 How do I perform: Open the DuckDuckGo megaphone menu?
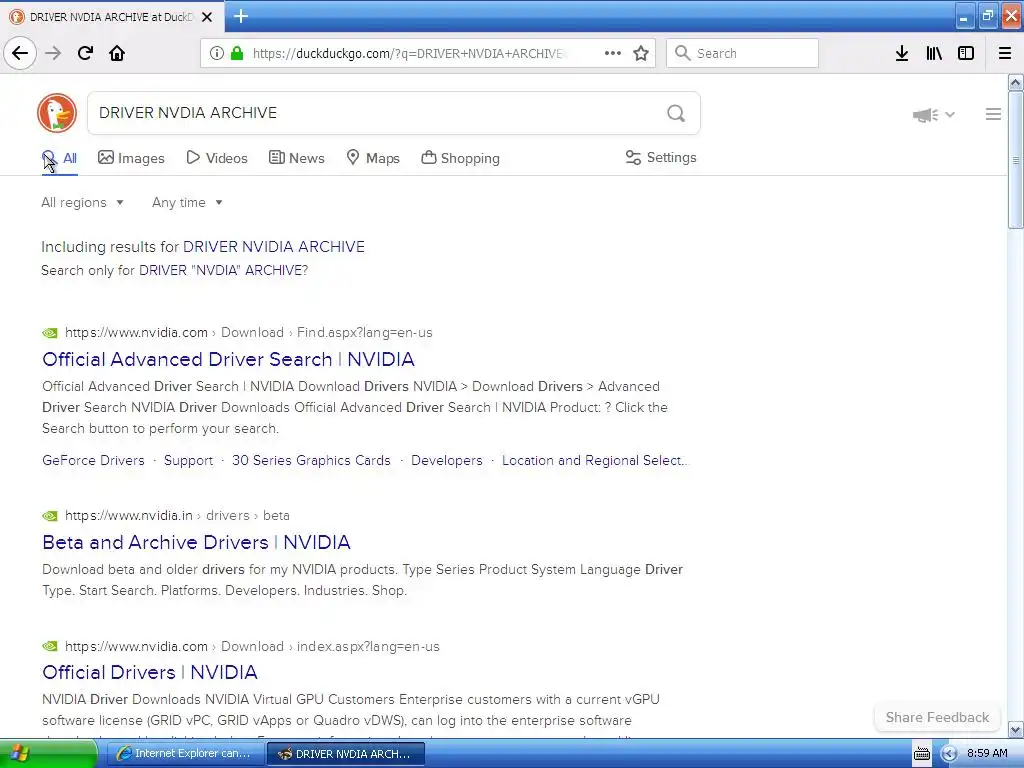(933, 115)
